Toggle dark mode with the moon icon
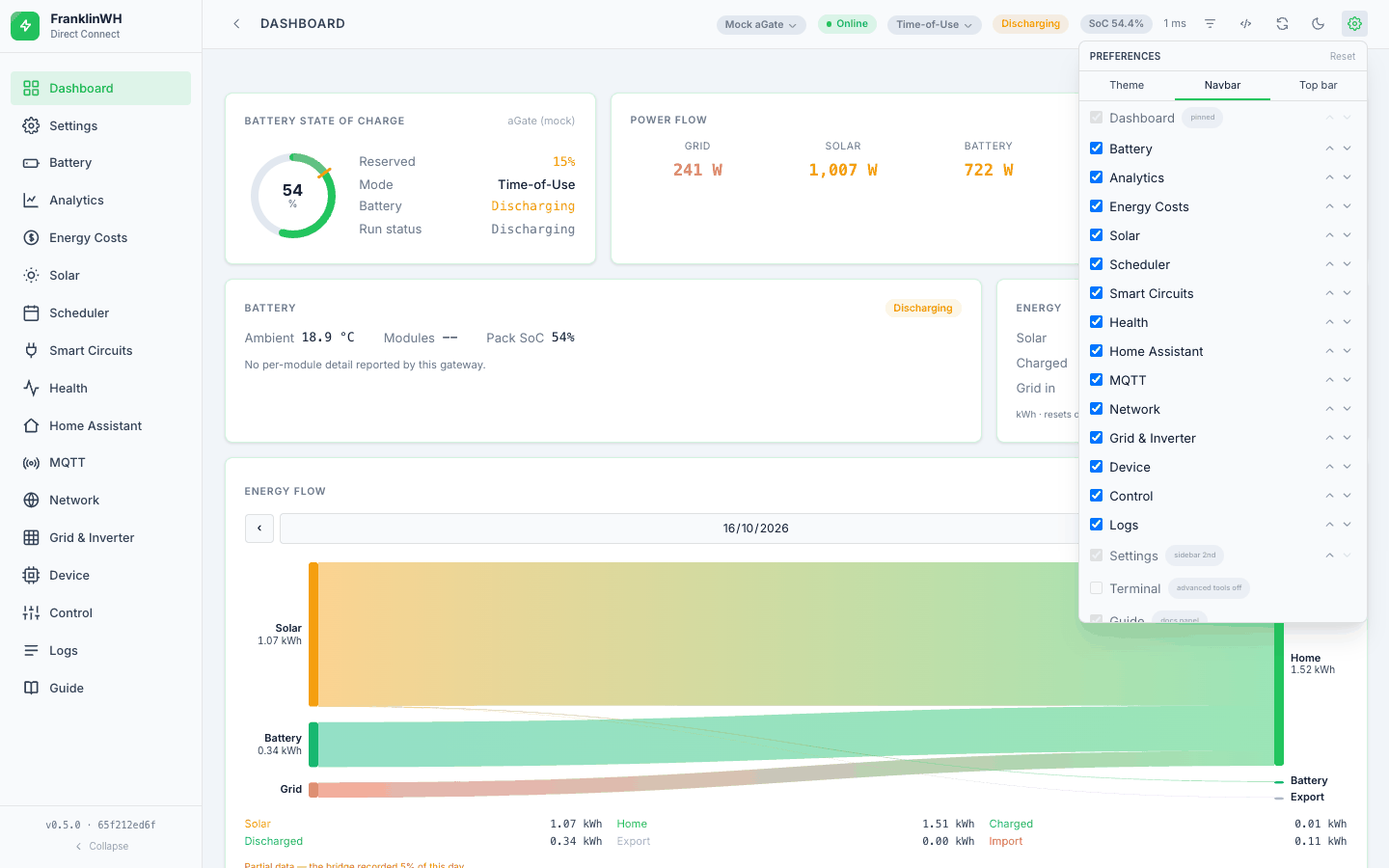 pos(1318,24)
